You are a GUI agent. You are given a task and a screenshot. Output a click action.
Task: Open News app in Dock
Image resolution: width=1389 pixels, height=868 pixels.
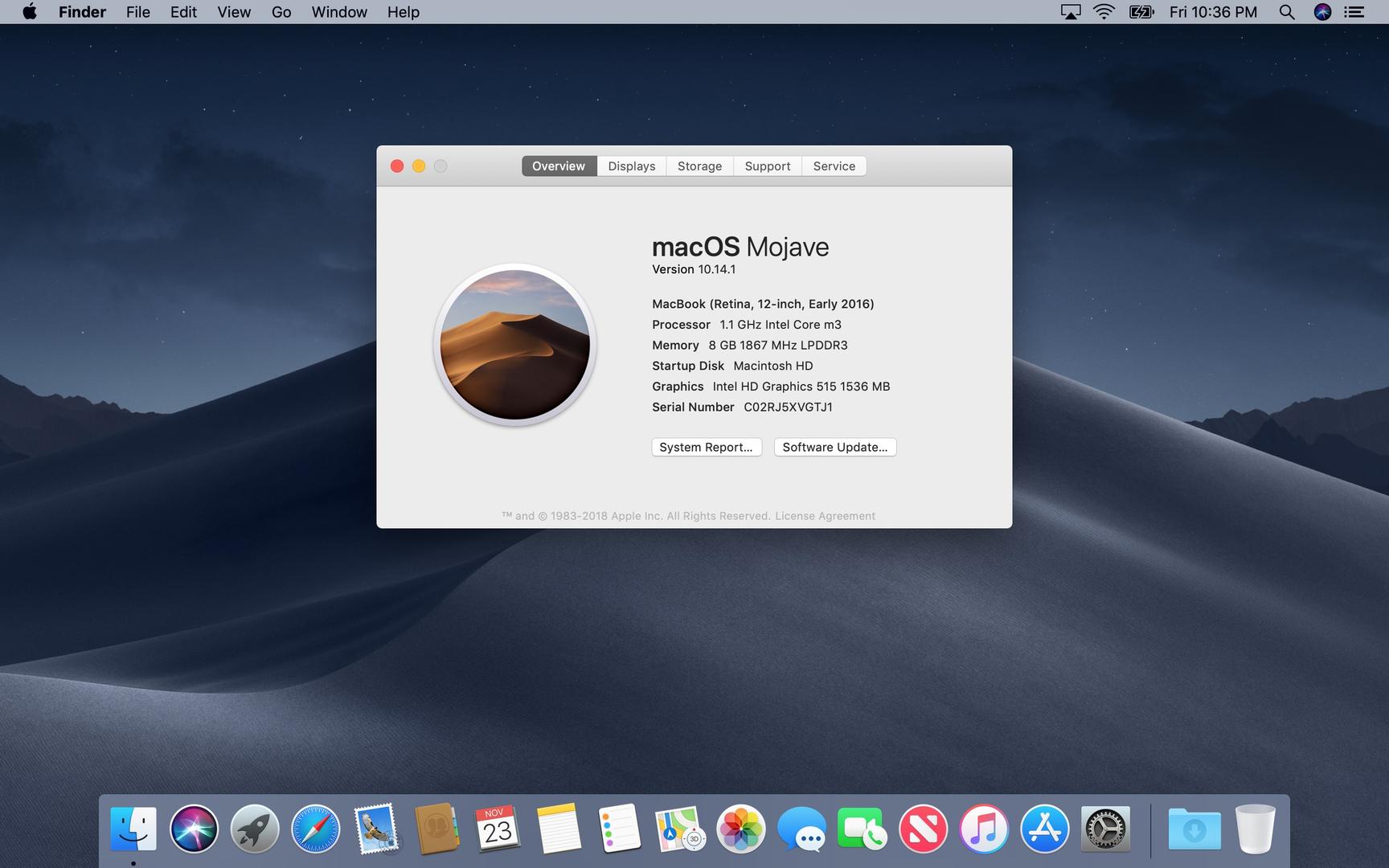pyautogui.click(x=923, y=829)
